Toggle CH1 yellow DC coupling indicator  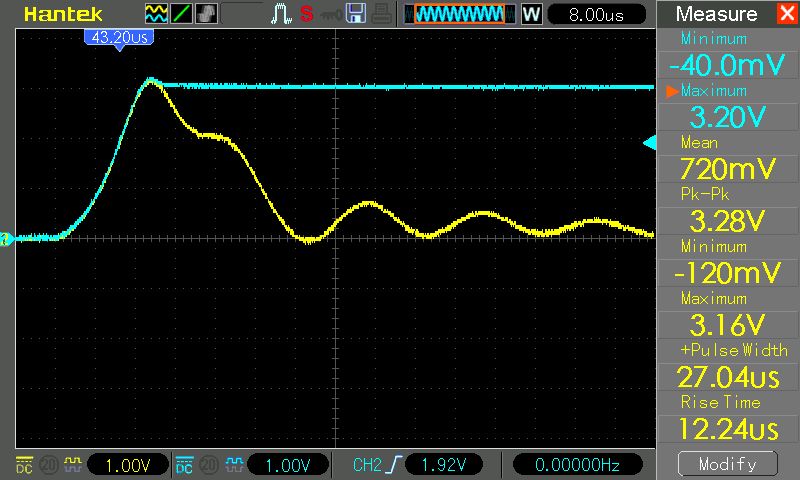point(24,465)
